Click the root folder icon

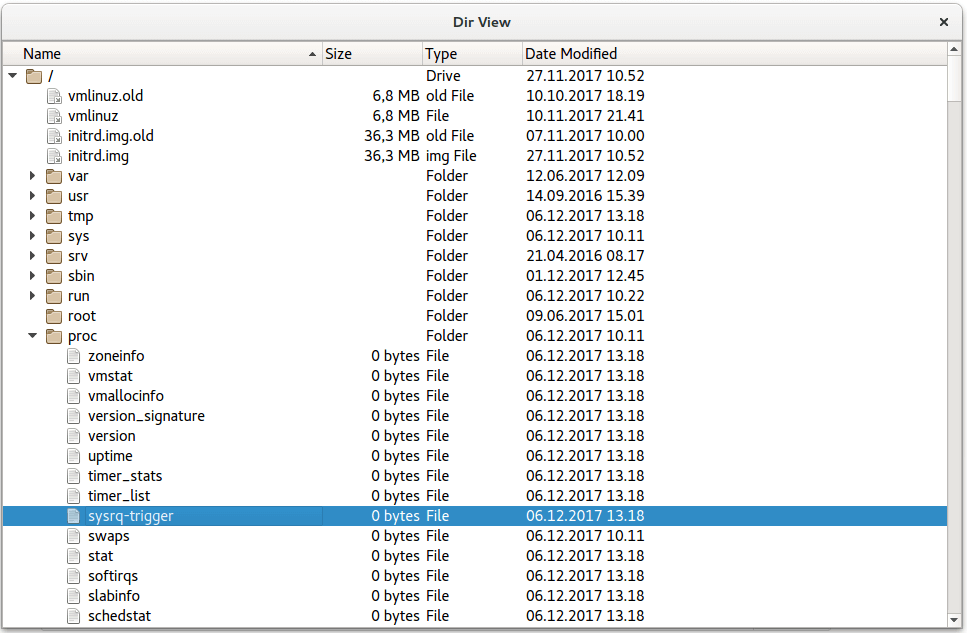pyautogui.click(x=54, y=316)
